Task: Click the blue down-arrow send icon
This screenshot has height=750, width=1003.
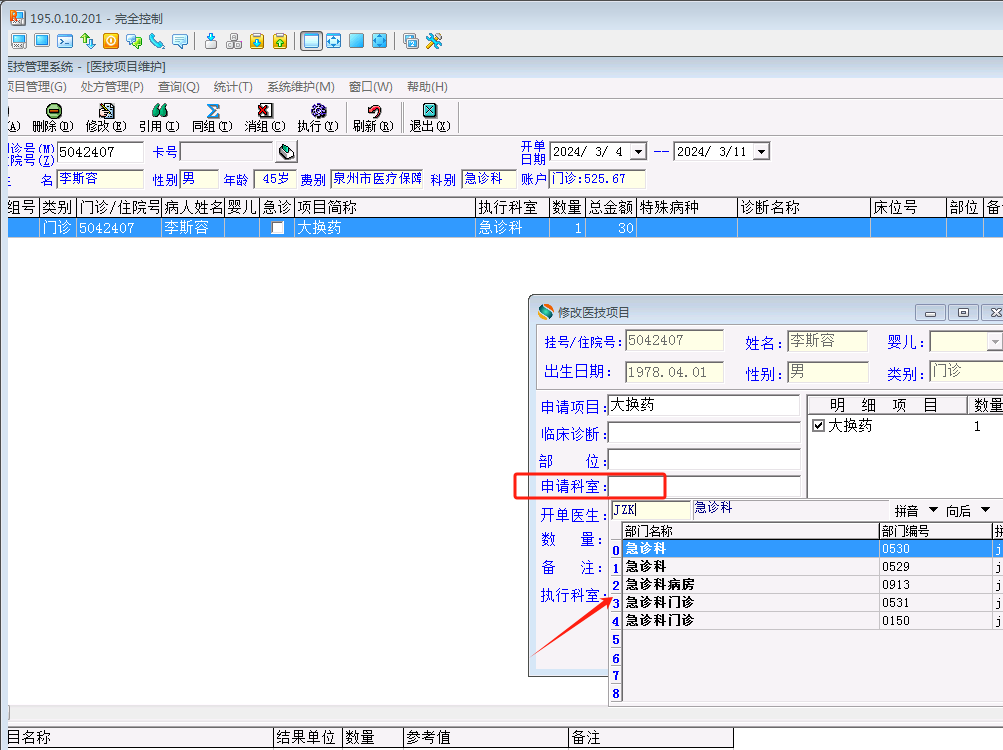Action: (210, 42)
